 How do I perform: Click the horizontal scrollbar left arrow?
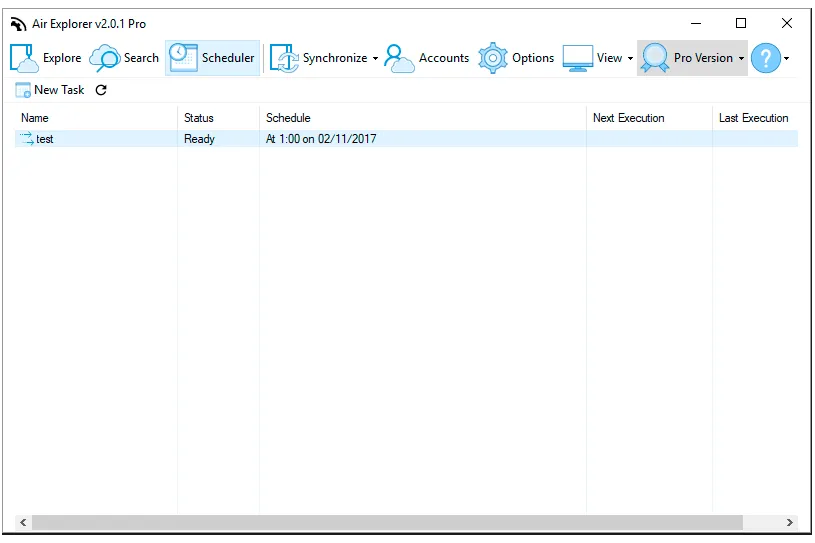click(23, 522)
